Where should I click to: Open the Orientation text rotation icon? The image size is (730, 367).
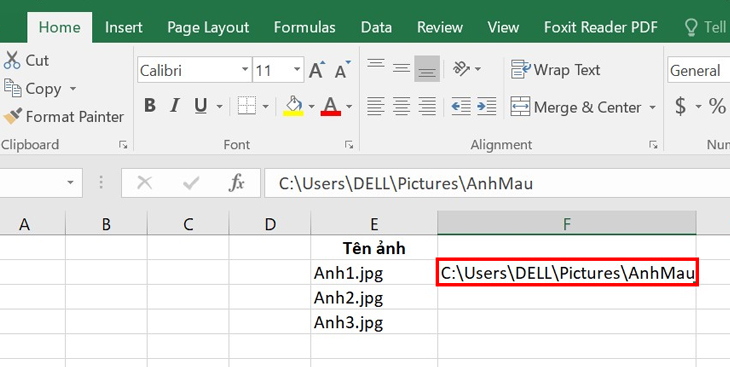(461, 69)
